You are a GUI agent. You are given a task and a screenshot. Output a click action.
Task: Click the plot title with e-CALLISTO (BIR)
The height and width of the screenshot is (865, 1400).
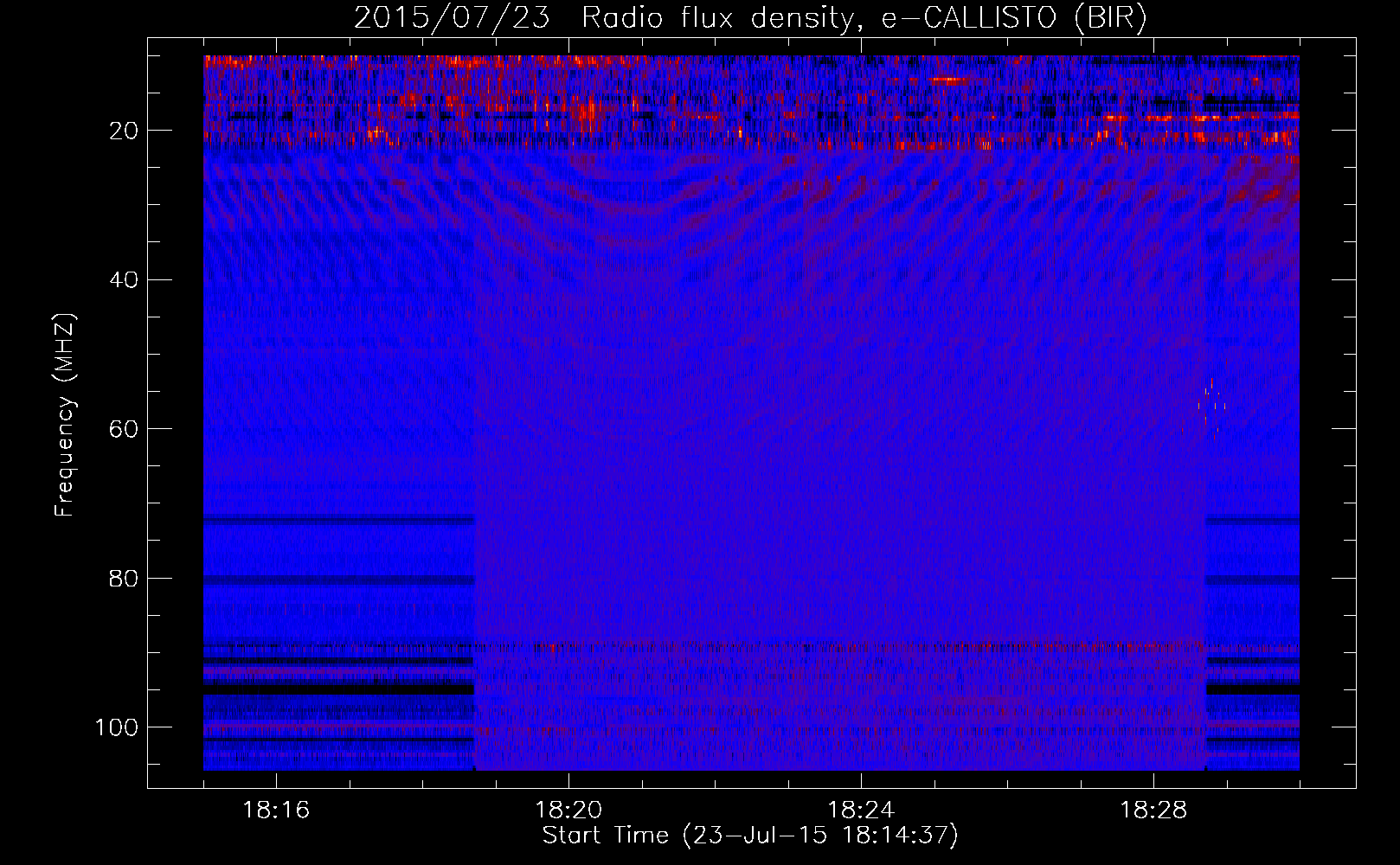(750, 18)
